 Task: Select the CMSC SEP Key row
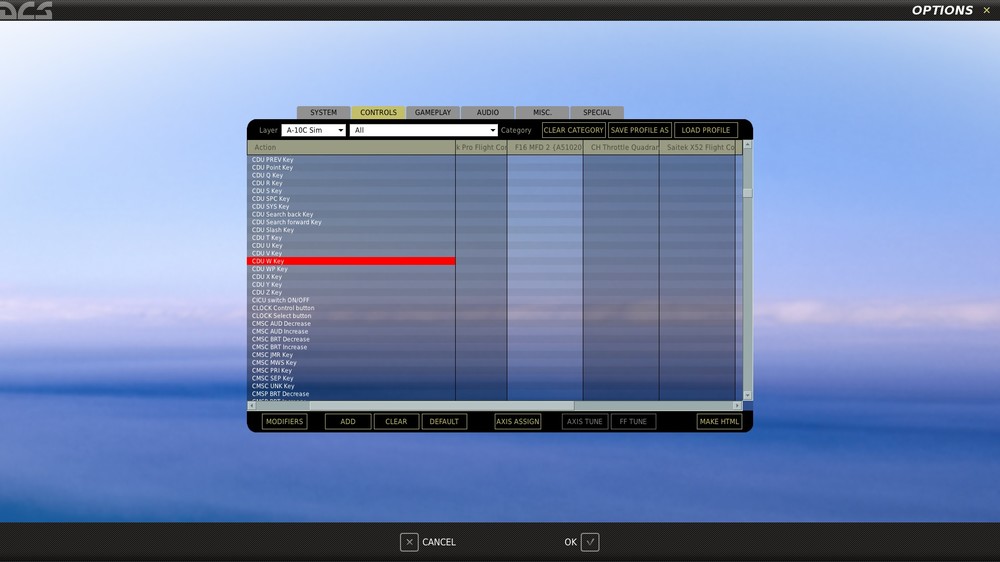click(x=351, y=378)
